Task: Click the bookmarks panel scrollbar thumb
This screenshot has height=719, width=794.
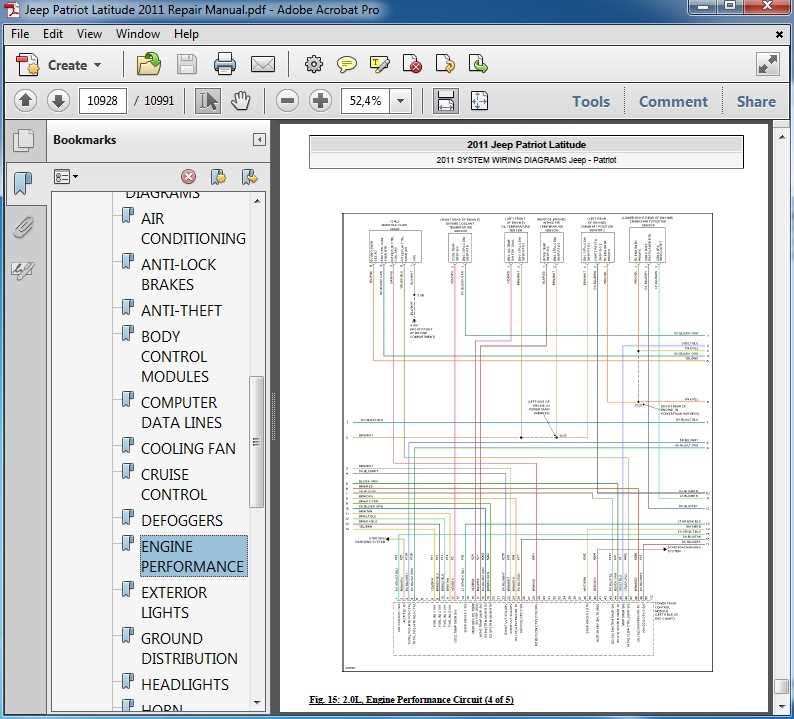Action: click(x=257, y=442)
